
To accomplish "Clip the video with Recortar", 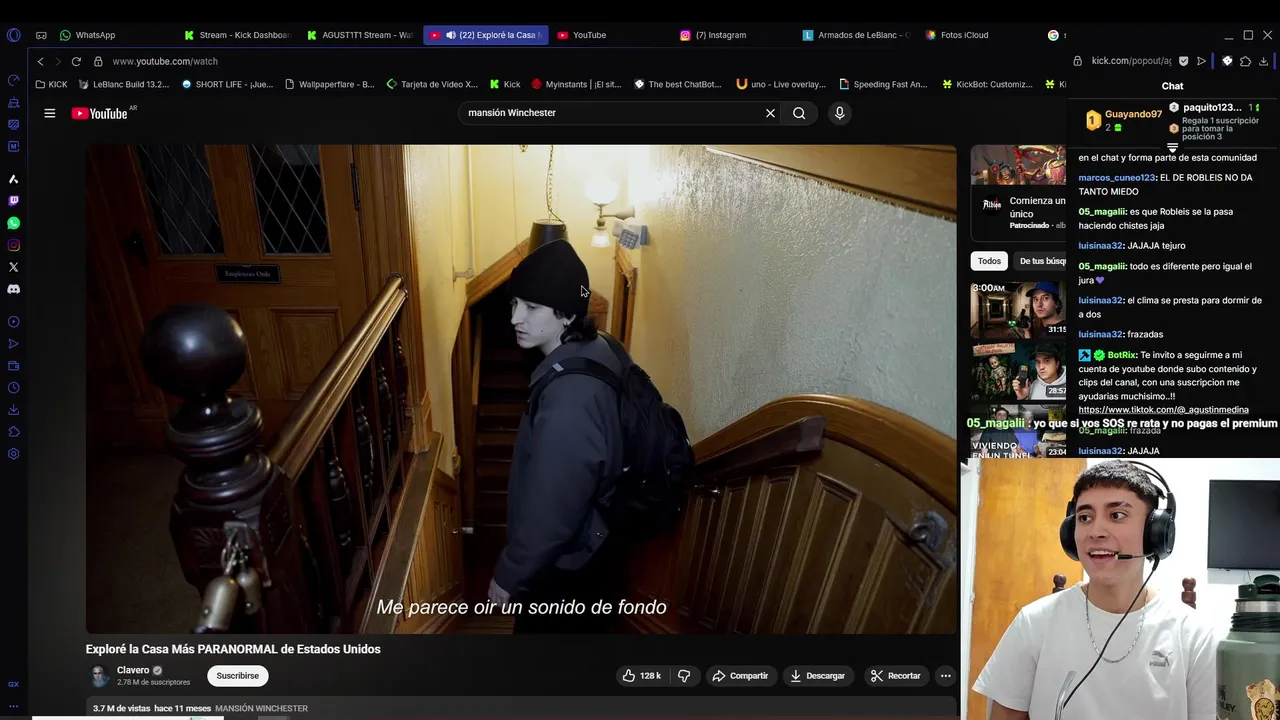I will (x=895, y=676).
